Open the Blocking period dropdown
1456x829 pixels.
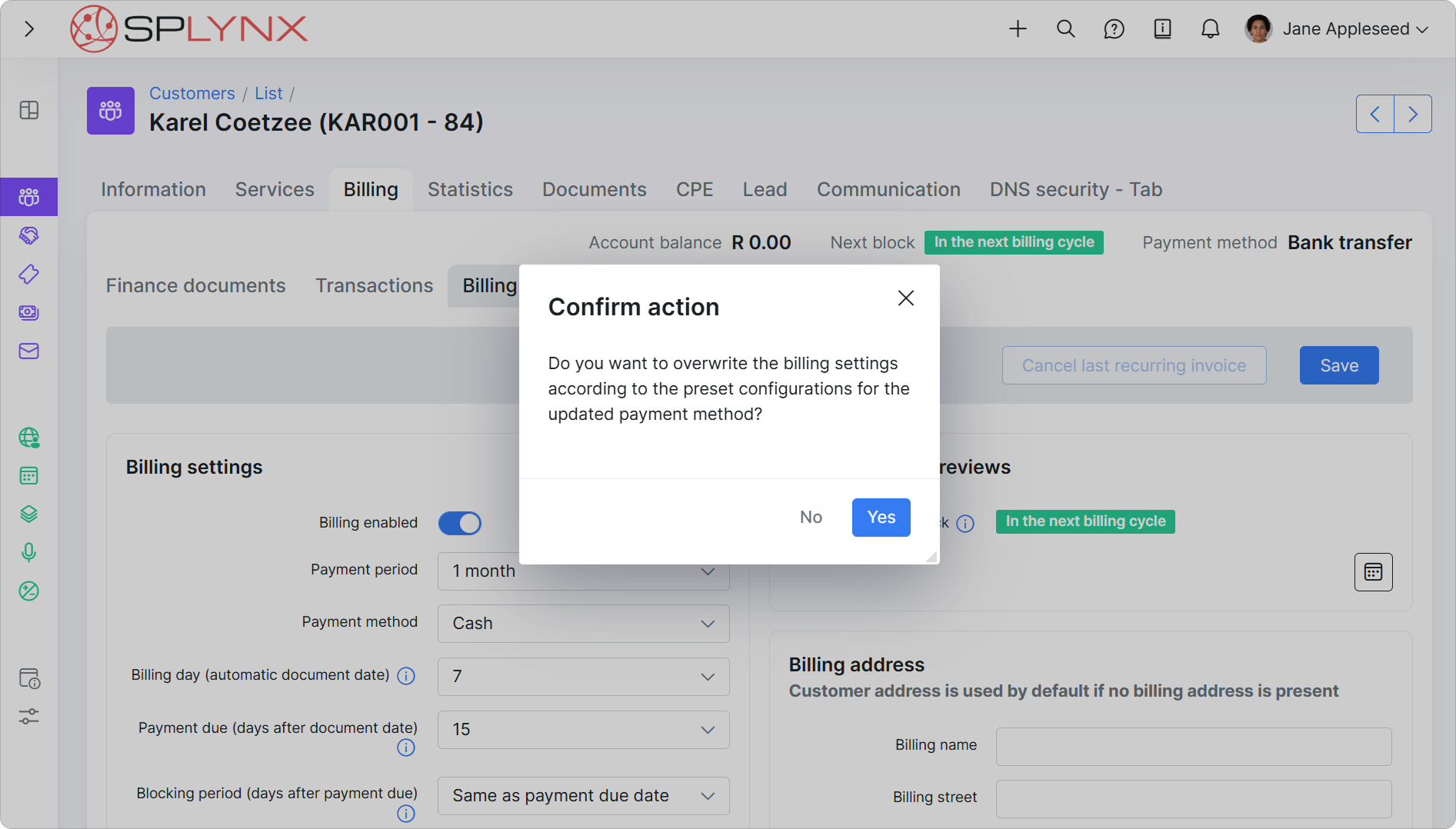pyautogui.click(x=583, y=796)
